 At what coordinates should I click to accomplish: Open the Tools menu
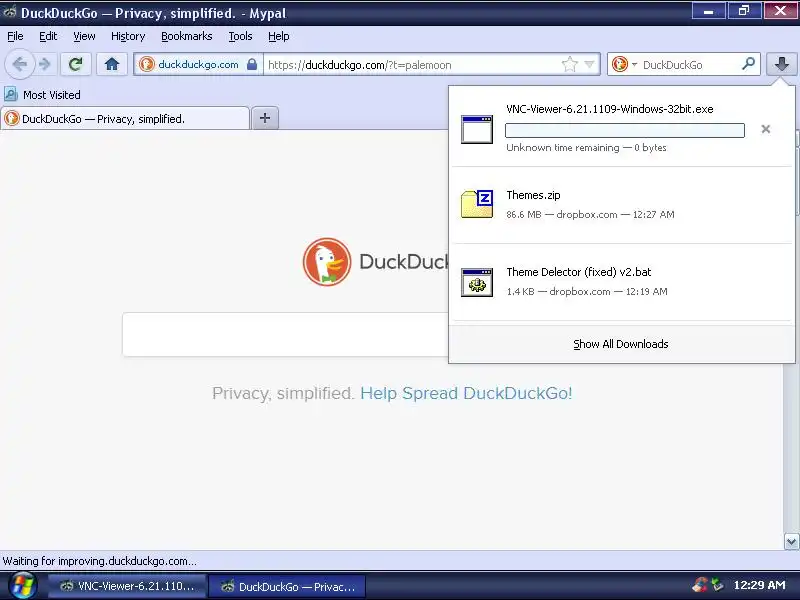[240, 36]
